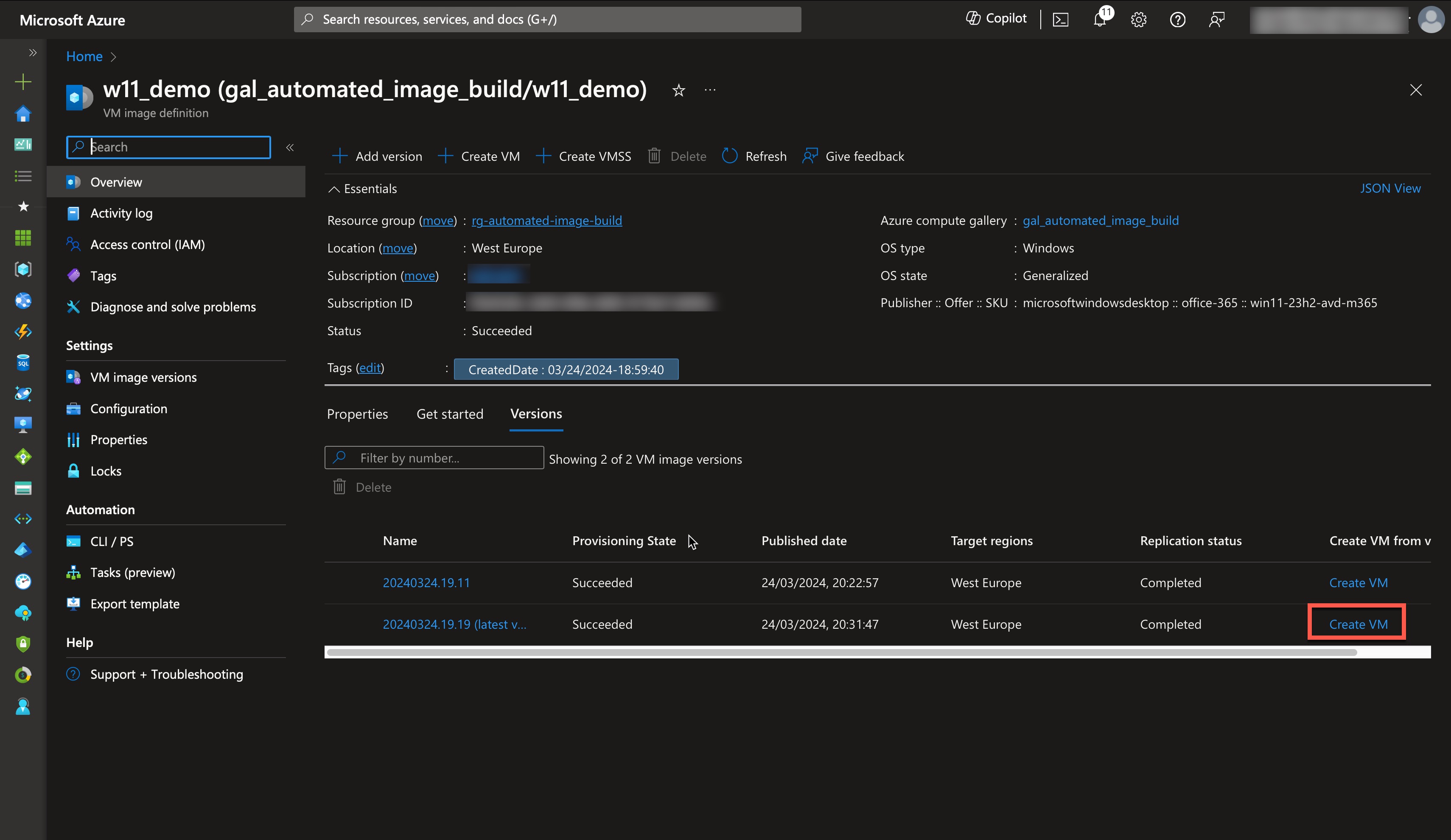Go to Home breadcrumb
Screen dimensions: 1451x840
(x=84, y=56)
